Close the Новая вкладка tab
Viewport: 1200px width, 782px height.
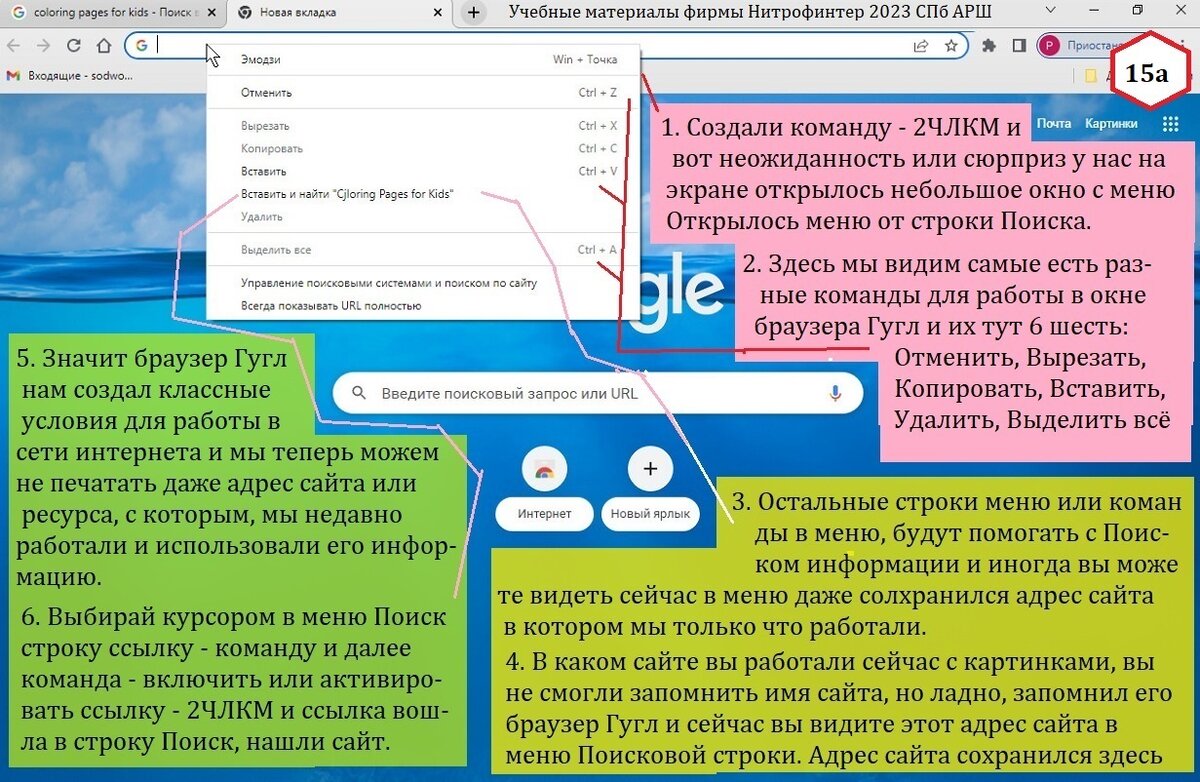[x=438, y=12]
